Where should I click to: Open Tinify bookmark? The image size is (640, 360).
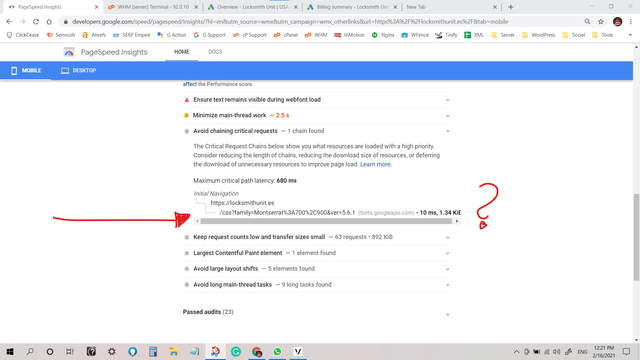[x=446, y=35]
